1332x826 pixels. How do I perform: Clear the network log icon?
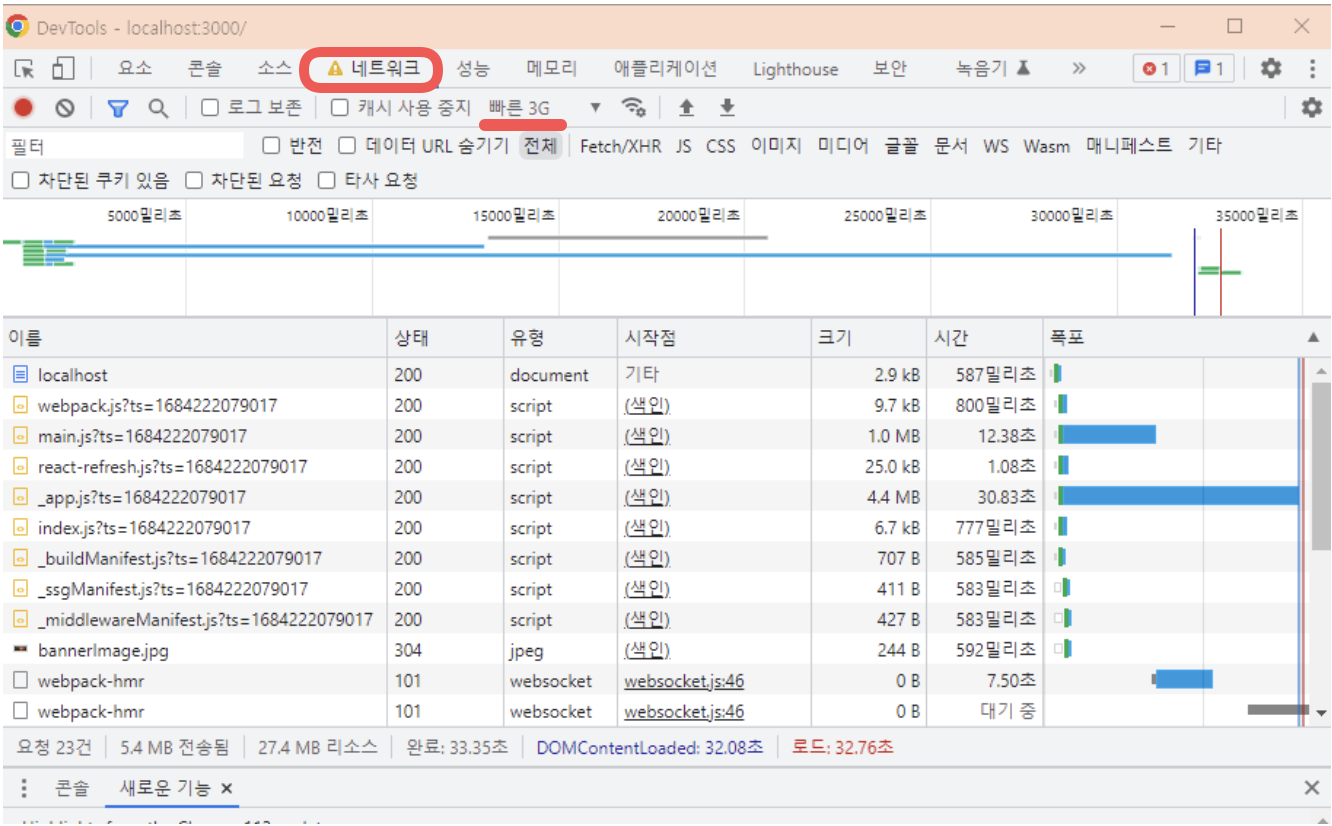coord(65,108)
